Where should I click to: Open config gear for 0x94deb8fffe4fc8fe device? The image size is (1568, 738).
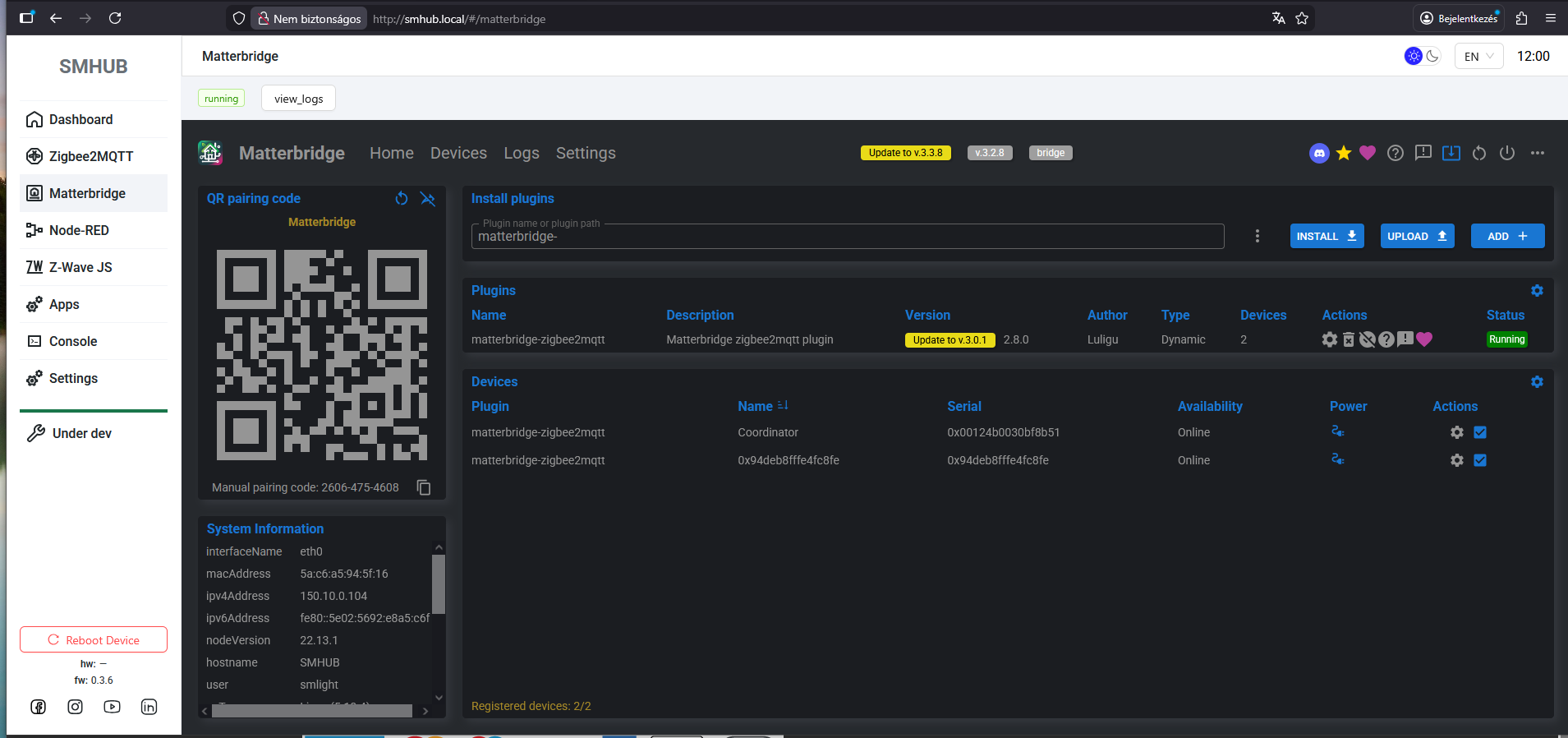(1457, 460)
